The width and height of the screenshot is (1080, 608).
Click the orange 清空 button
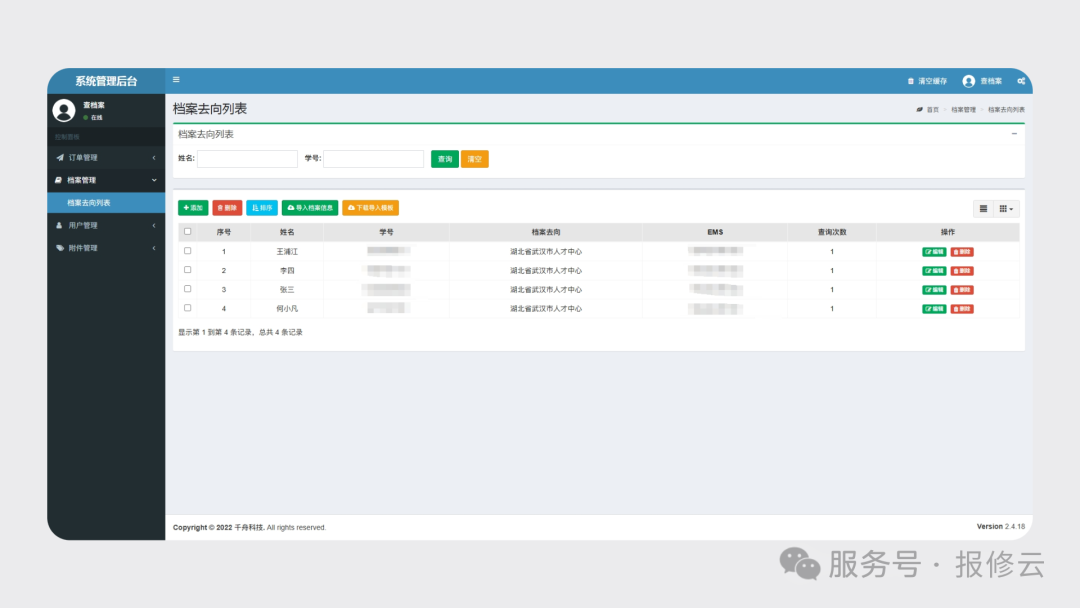pyautogui.click(x=475, y=159)
